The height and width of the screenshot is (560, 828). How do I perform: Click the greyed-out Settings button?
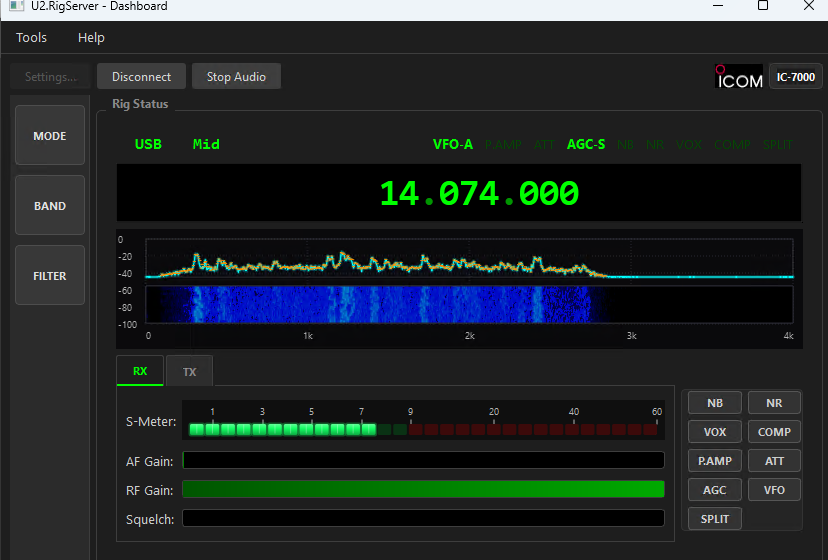click(51, 77)
